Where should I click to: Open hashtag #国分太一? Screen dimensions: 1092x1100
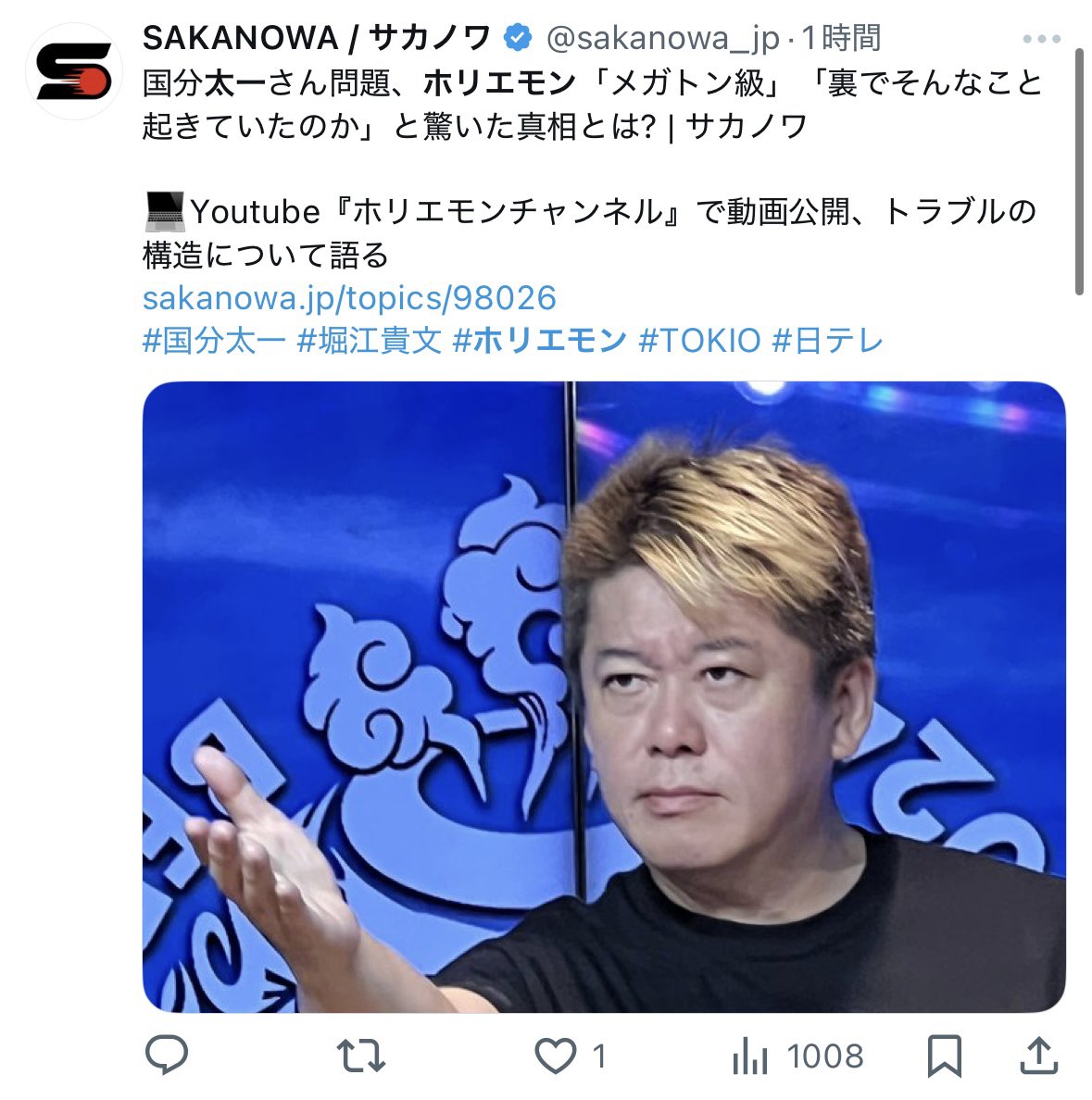(x=214, y=341)
